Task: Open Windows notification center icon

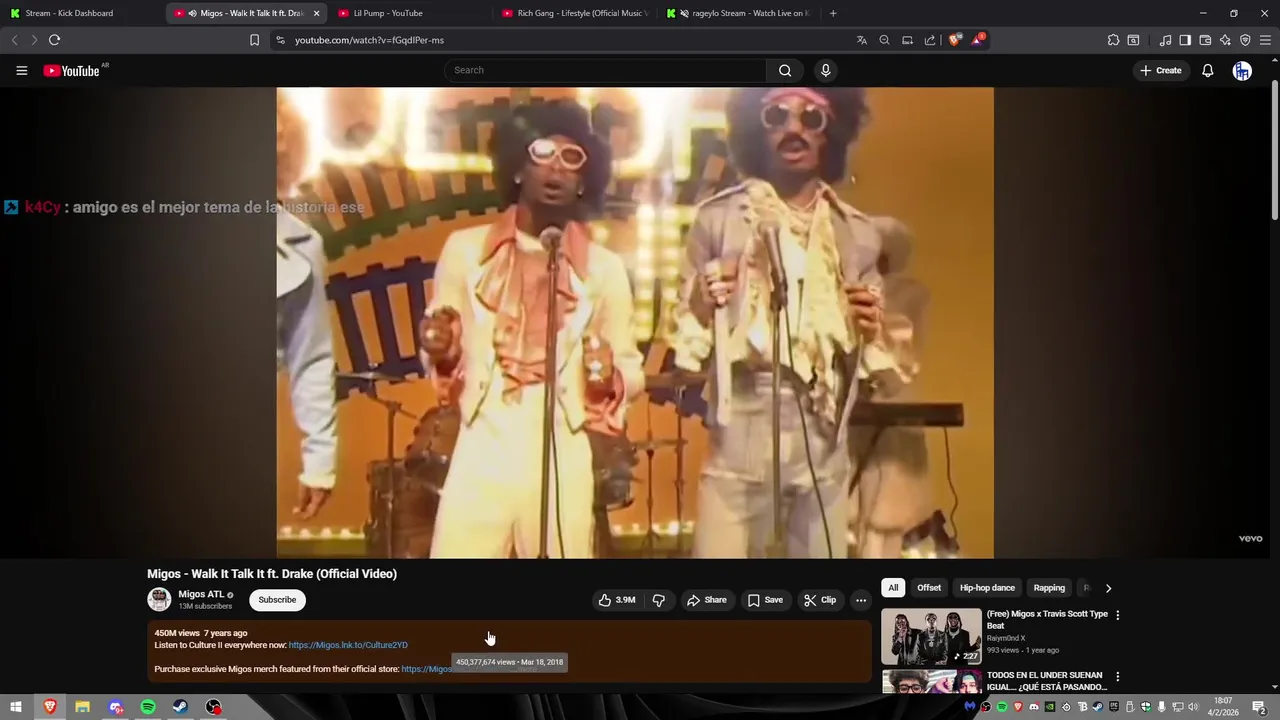Action: tap(1260, 707)
